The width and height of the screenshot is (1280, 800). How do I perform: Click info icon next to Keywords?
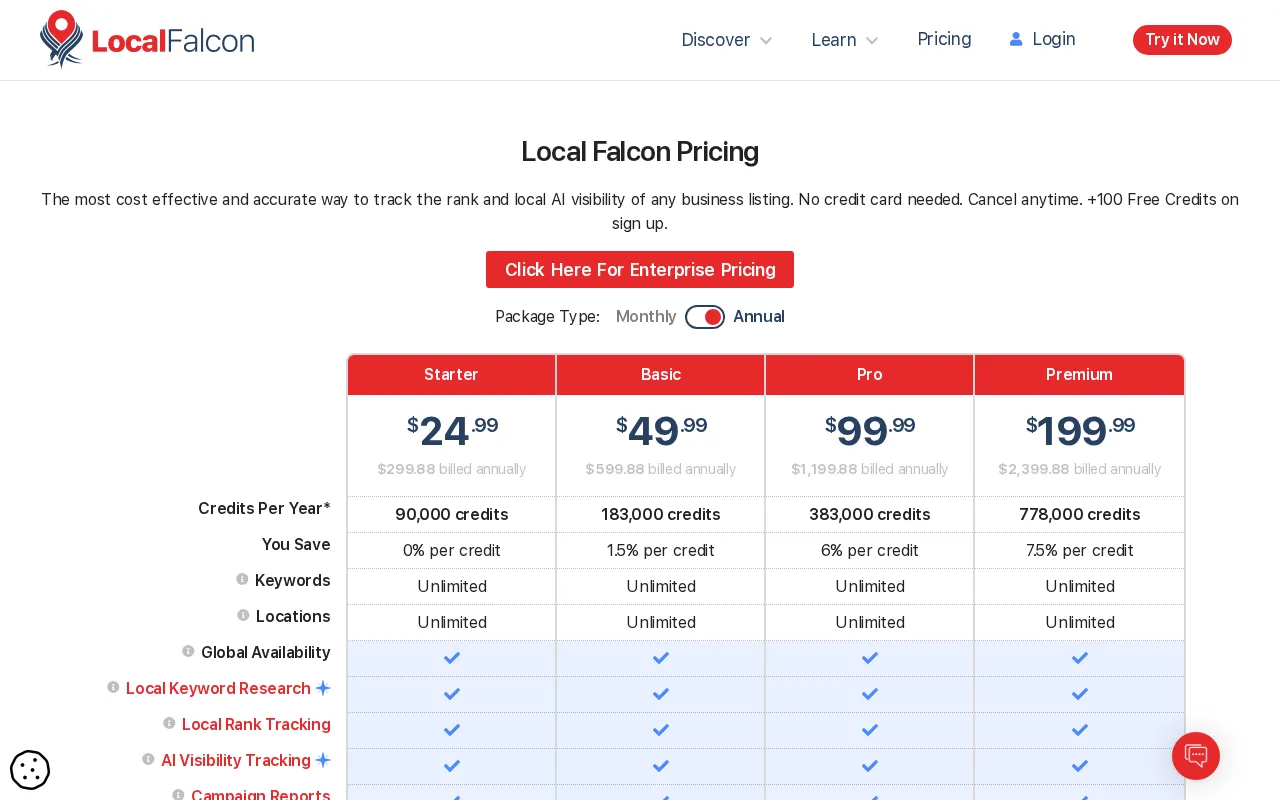(242, 579)
